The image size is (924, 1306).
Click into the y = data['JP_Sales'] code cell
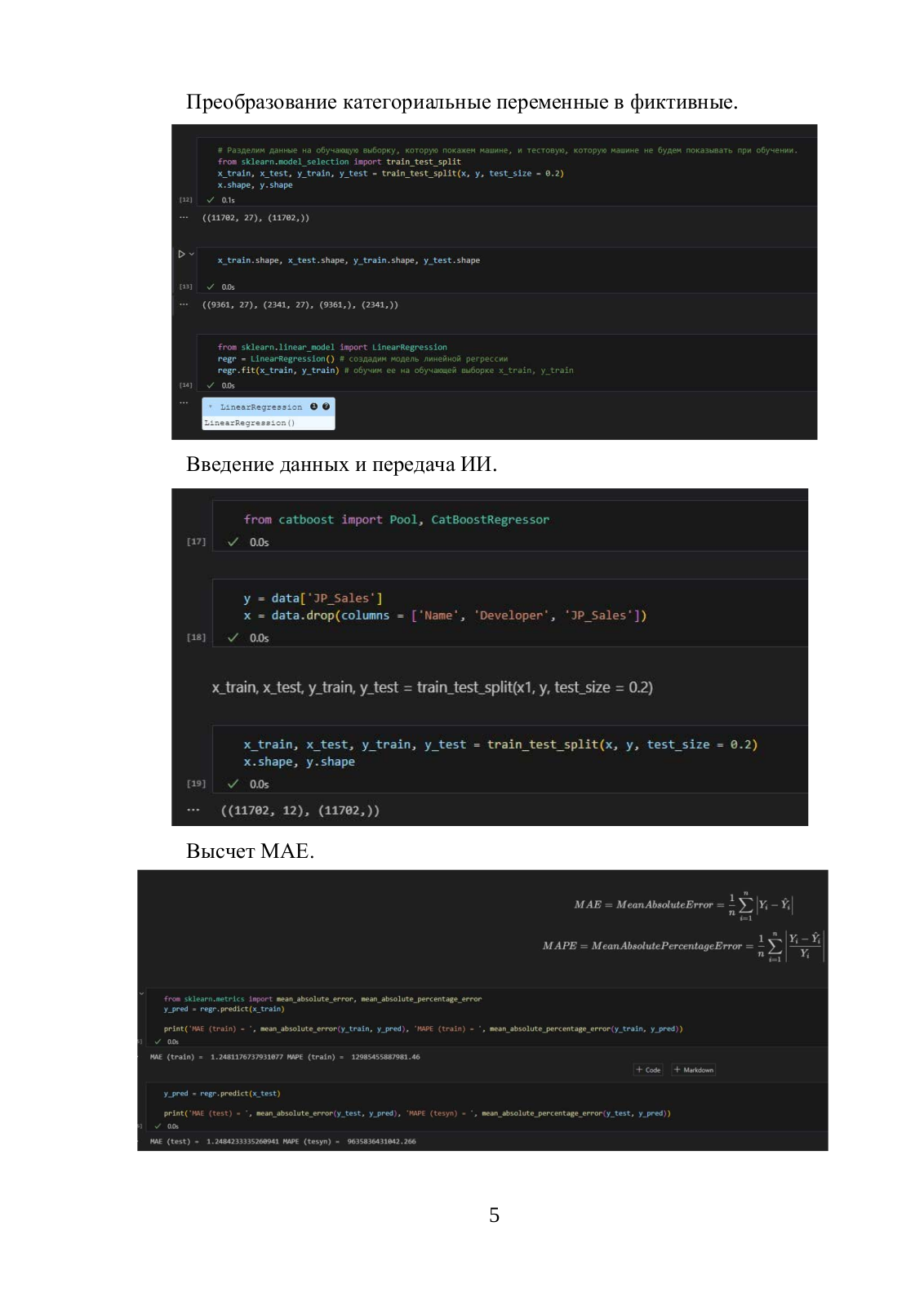click(x=509, y=613)
